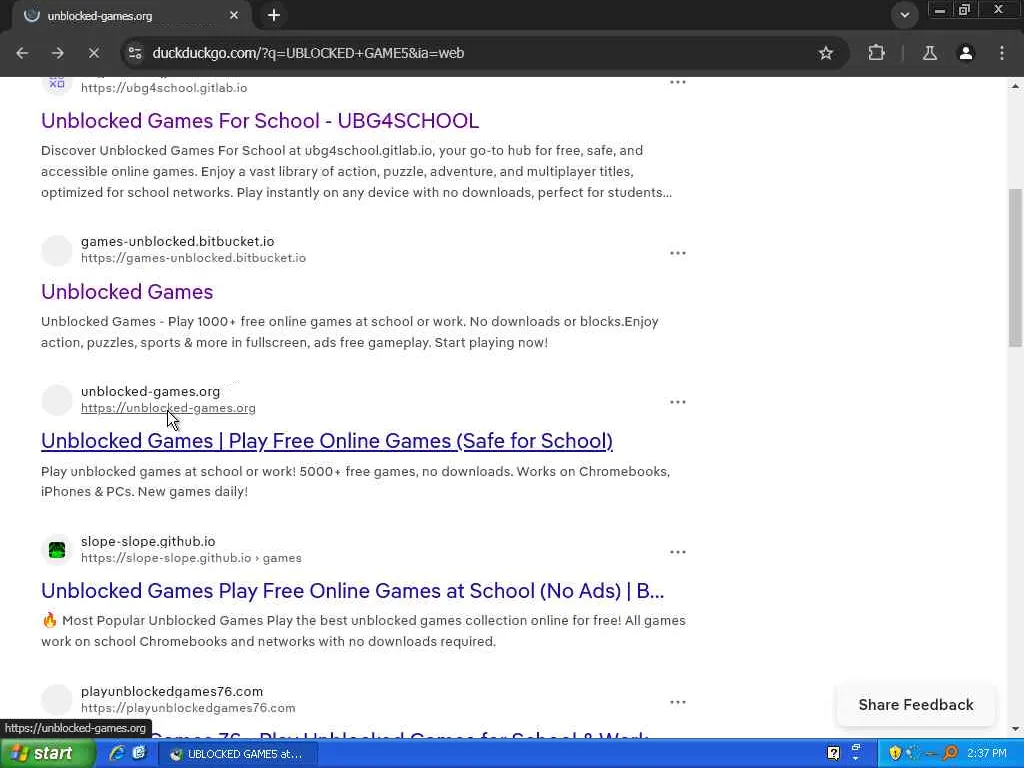Image resolution: width=1024 pixels, height=768 pixels.
Task: Click the playunblockedgames76.com favicon placeholder
Action: click(x=57, y=699)
